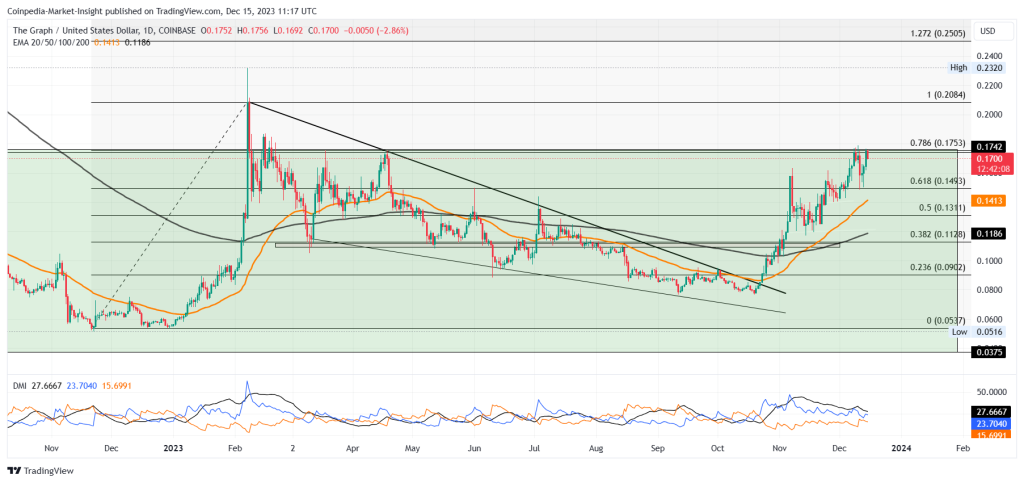The image size is (1024, 483).
Task: Click the TradingView logo icon
Action: 14,470
